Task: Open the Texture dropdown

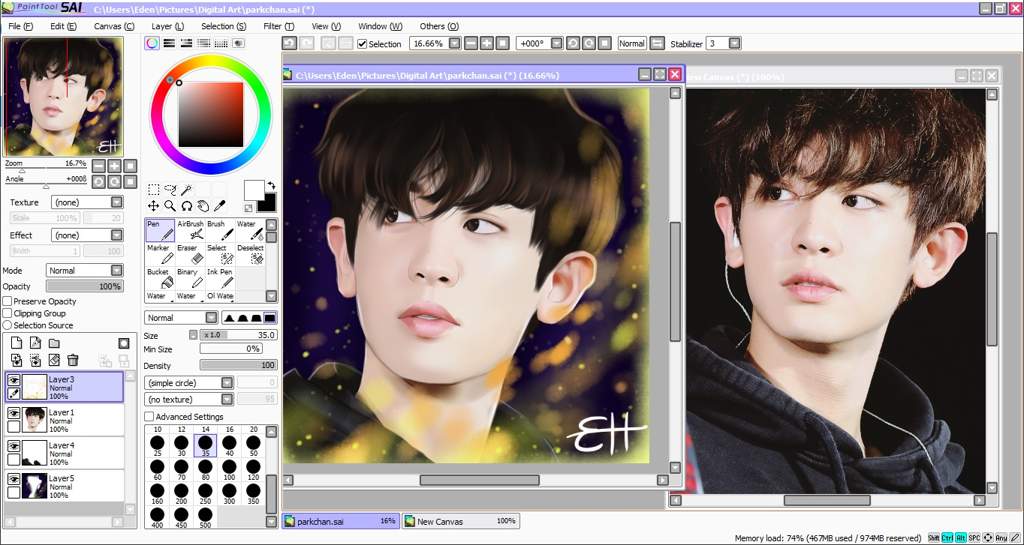Action: click(87, 202)
